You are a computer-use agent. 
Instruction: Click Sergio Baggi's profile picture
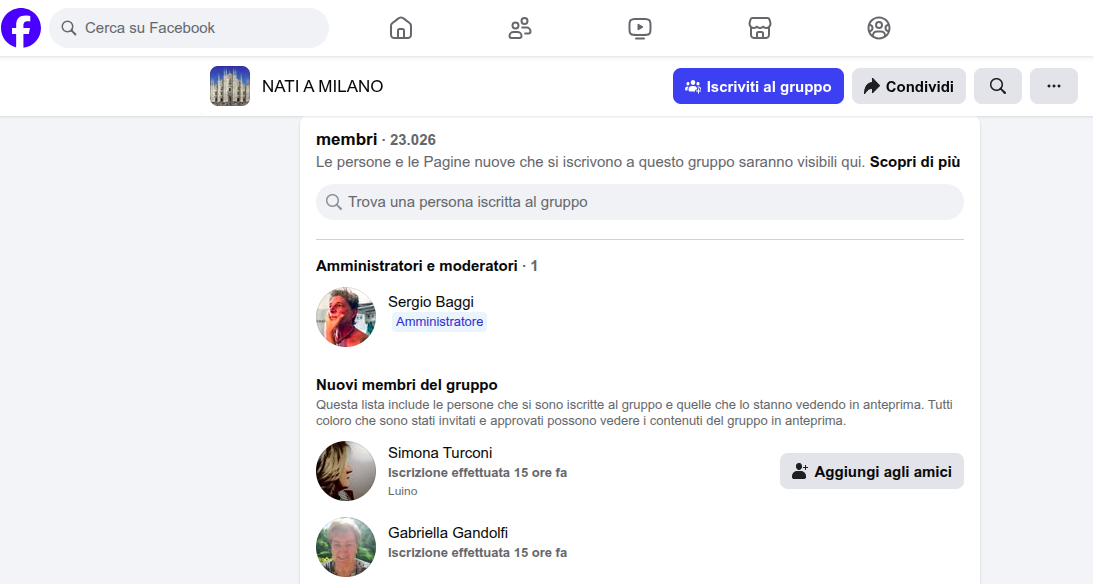click(346, 317)
